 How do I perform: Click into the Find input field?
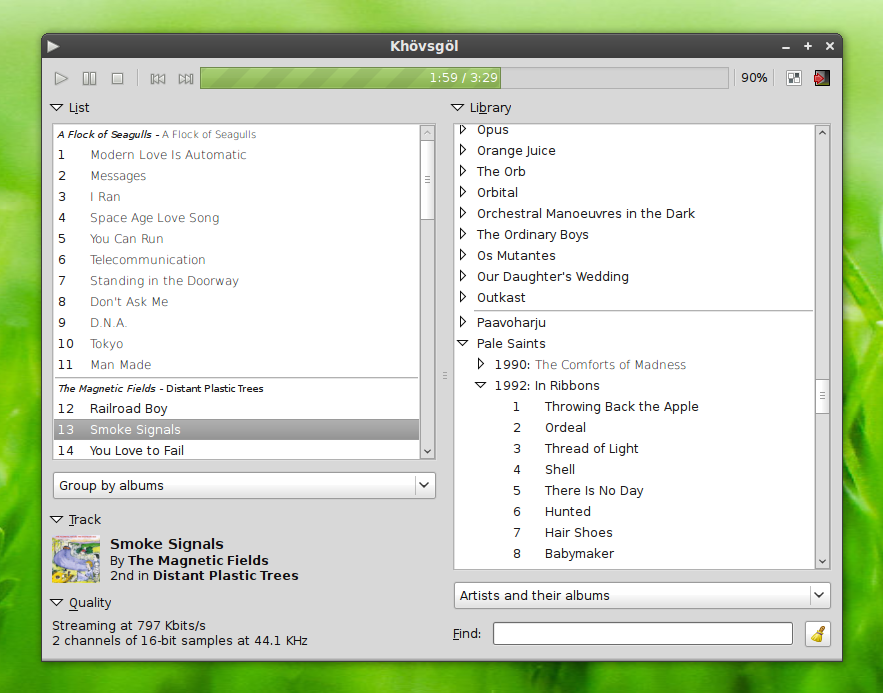click(643, 634)
